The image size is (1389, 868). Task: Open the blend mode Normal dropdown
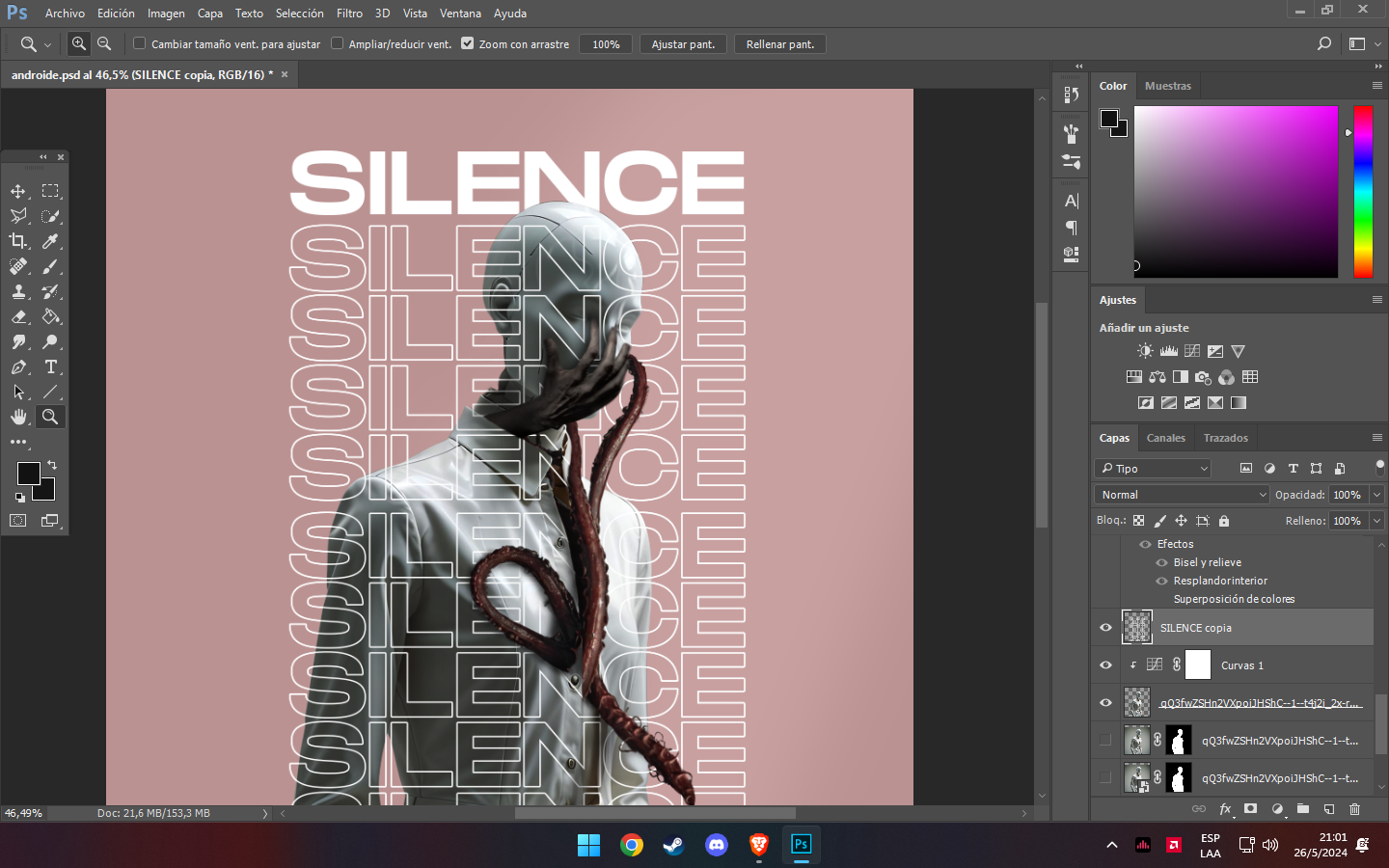click(1182, 495)
